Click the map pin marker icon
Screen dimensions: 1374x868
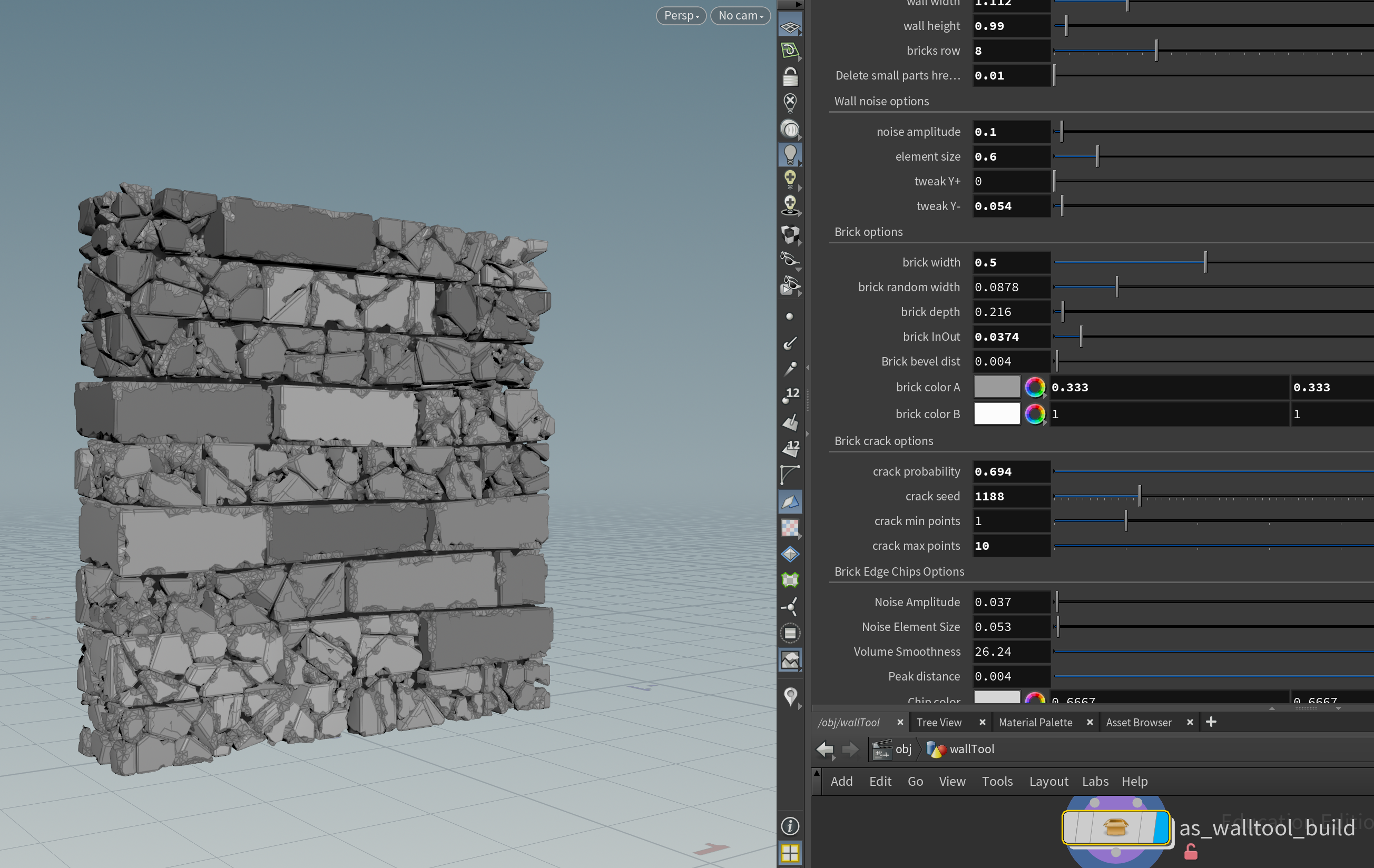coord(790,697)
